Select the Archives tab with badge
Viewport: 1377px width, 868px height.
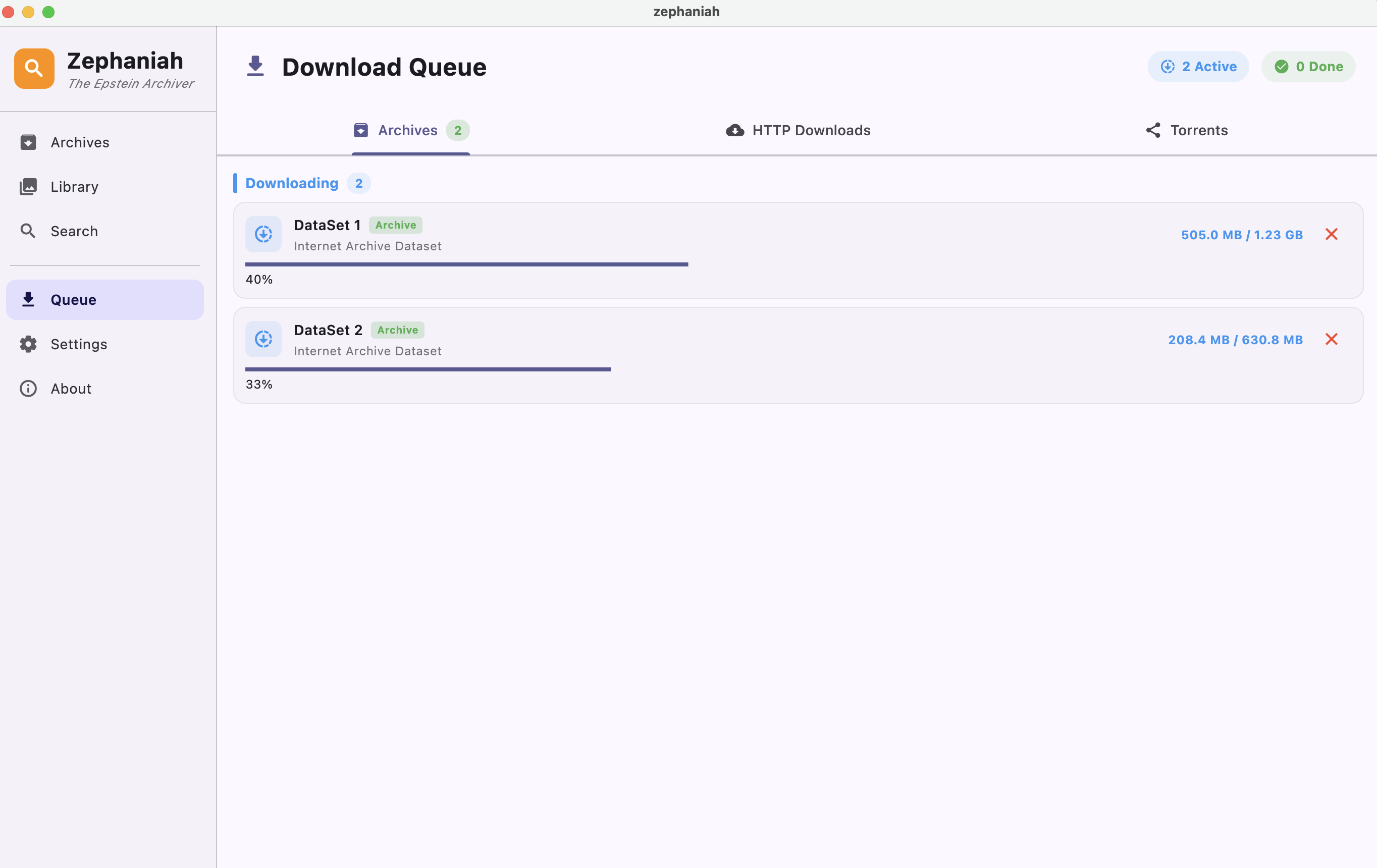[410, 130]
